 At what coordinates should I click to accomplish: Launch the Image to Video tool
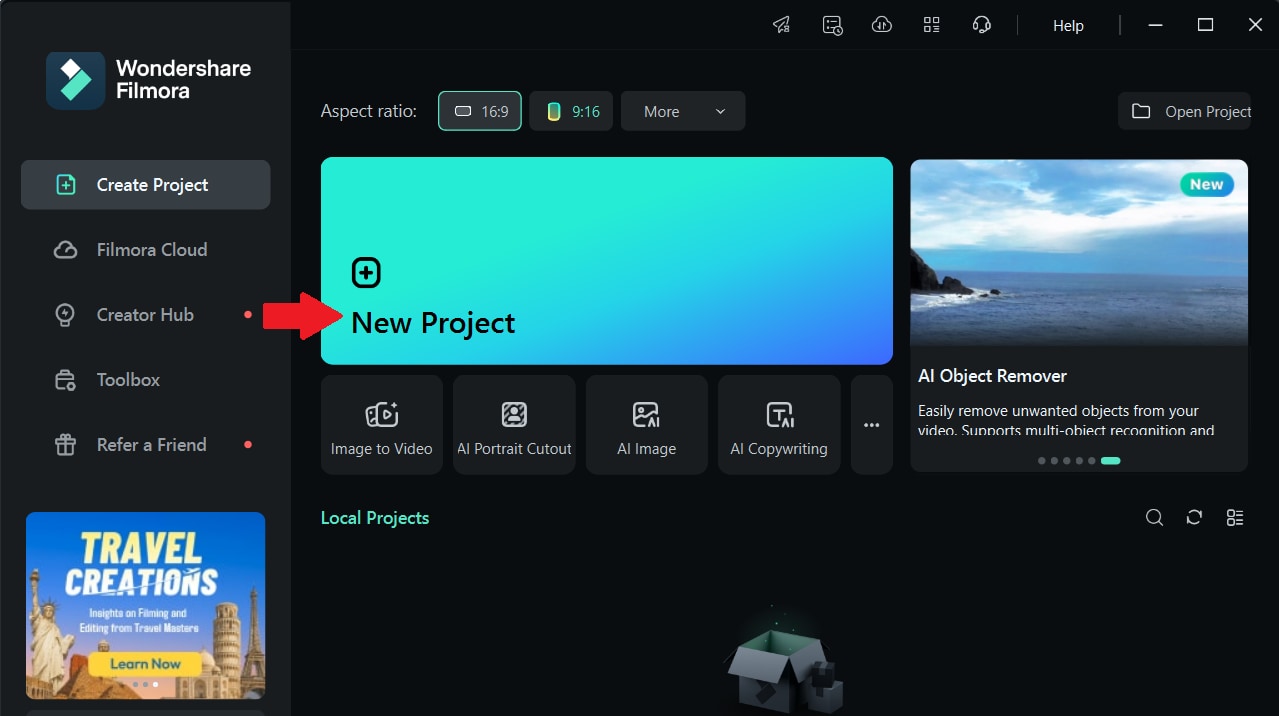coord(382,425)
